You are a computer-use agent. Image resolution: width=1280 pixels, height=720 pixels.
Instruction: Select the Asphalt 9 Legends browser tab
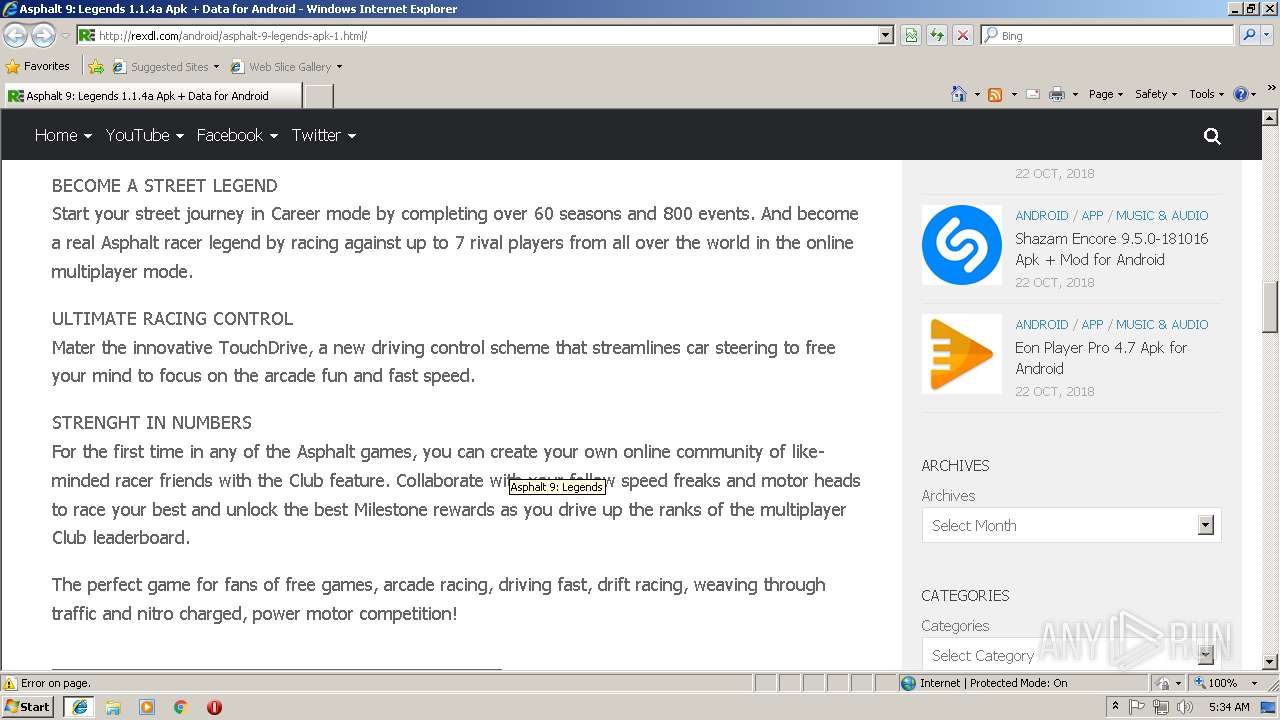tap(151, 96)
